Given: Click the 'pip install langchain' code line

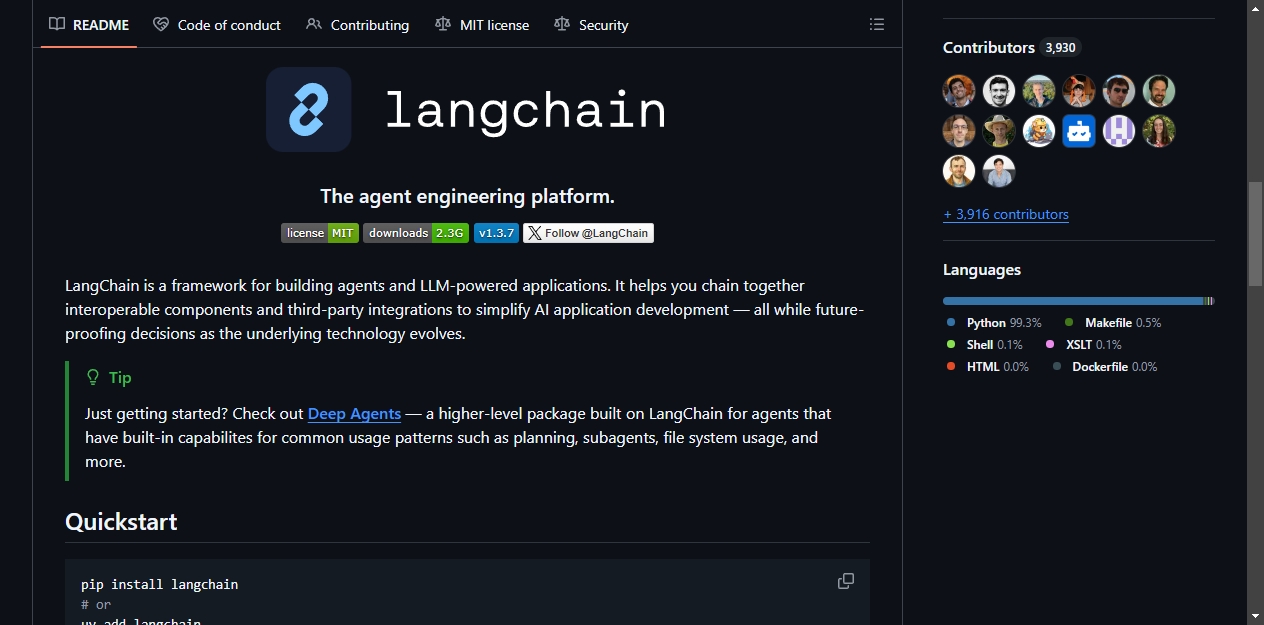Looking at the screenshot, I should coord(160,584).
